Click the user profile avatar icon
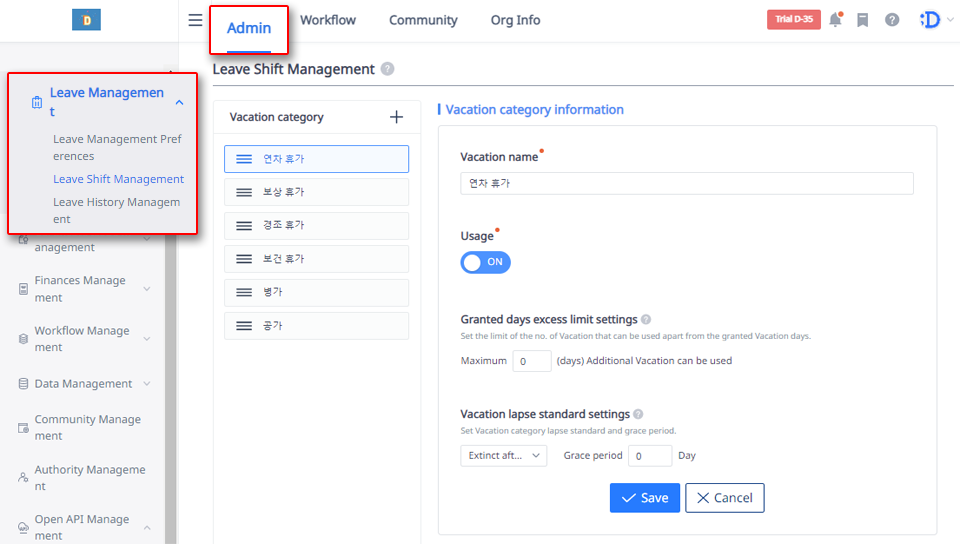 (x=930, y=20)
